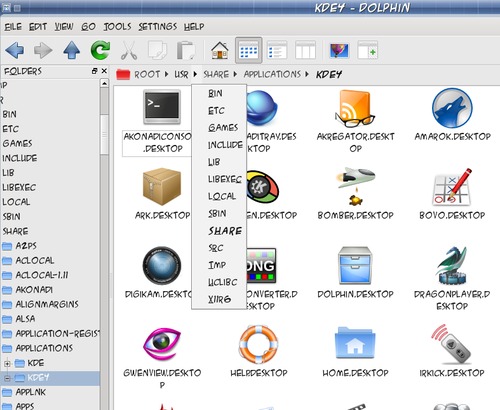Click the arrow after Applications breadcrumb
This screenshot has height=410, width=500.
[x=307, y=74]
